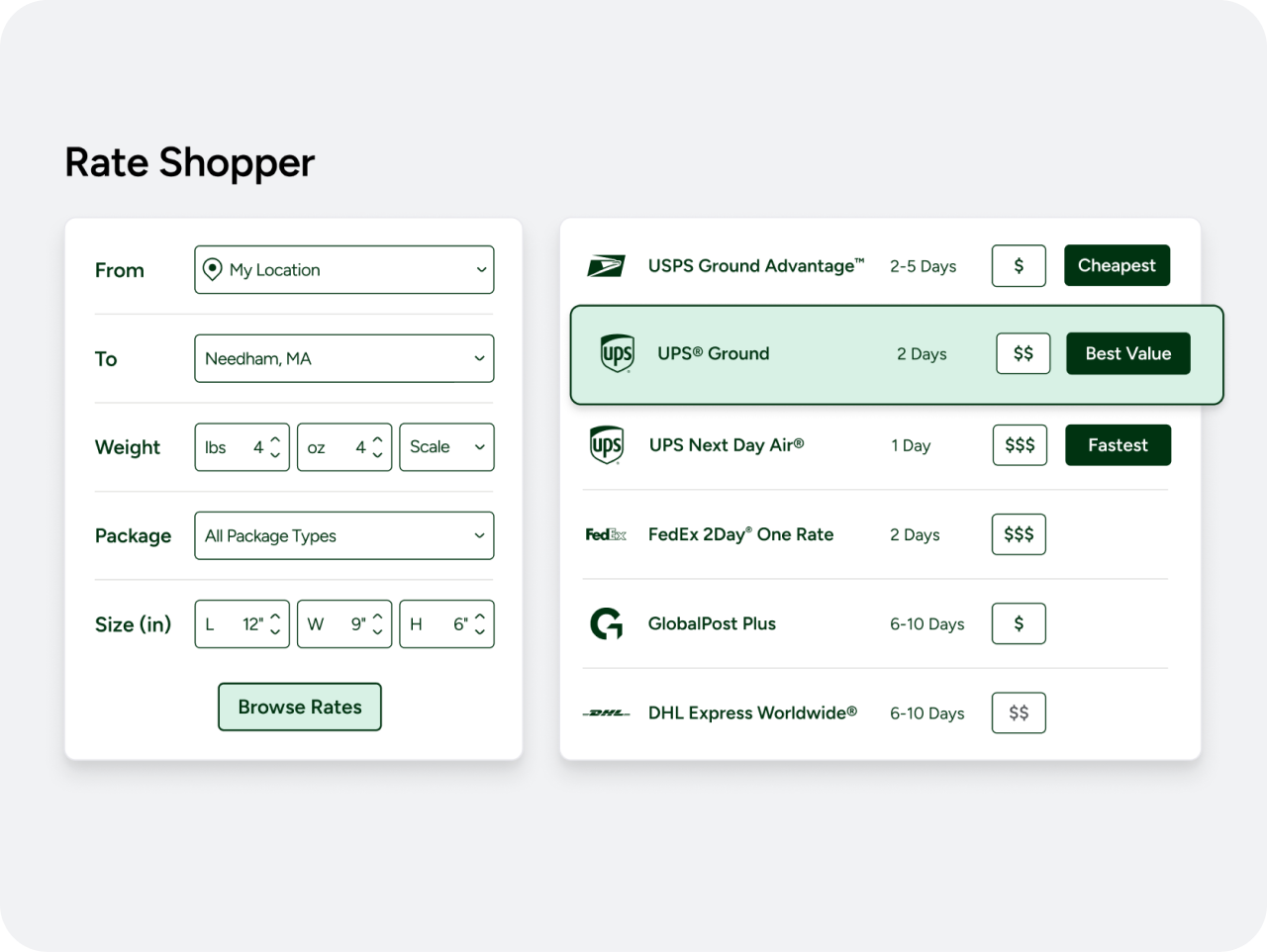Select the UPS Ground service name
Image resolution: width=1267 pixels, height=952 pixels.
[714, 353]
